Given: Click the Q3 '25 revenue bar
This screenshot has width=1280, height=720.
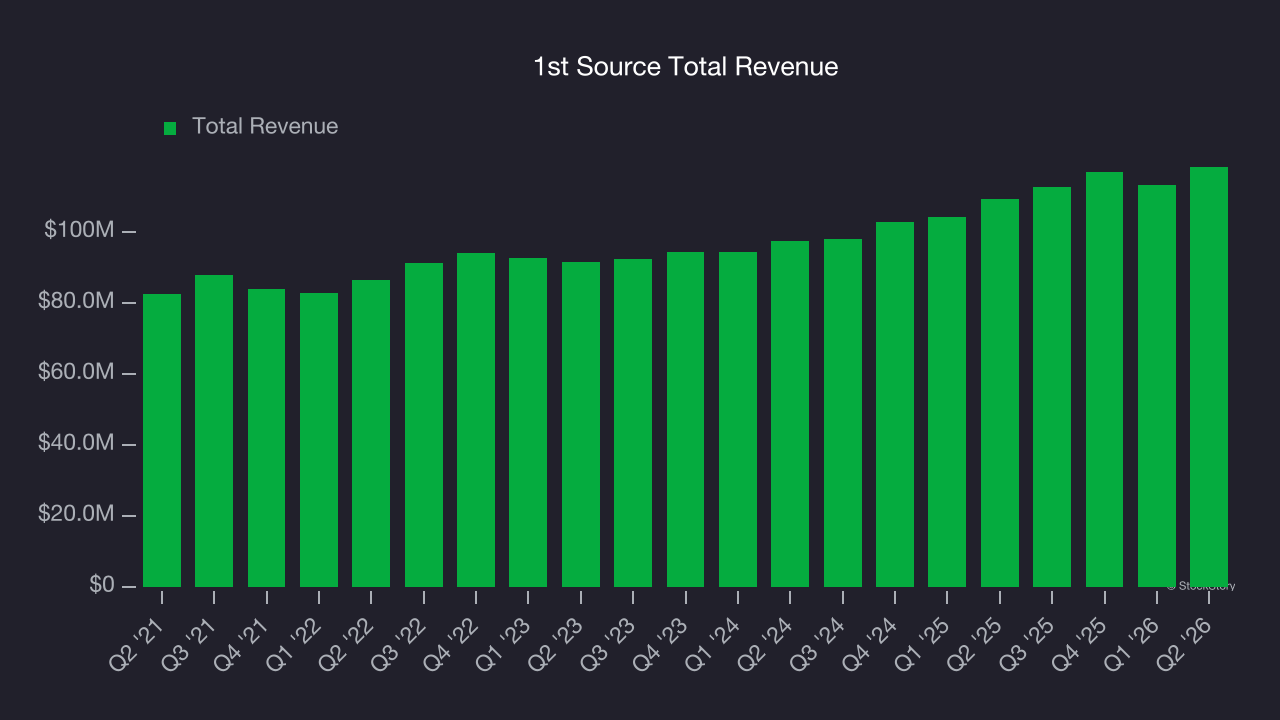Looking at the screenshot, I should click(1052, 387).
